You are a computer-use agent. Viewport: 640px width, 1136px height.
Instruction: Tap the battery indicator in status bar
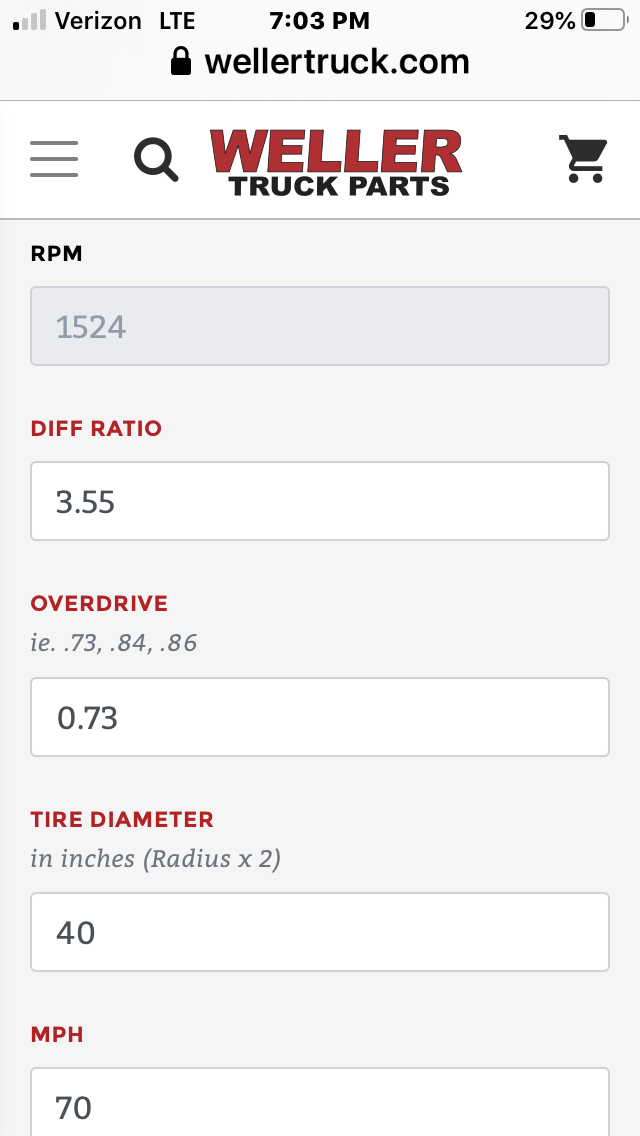pyautogui.click(x=604, y=20)
